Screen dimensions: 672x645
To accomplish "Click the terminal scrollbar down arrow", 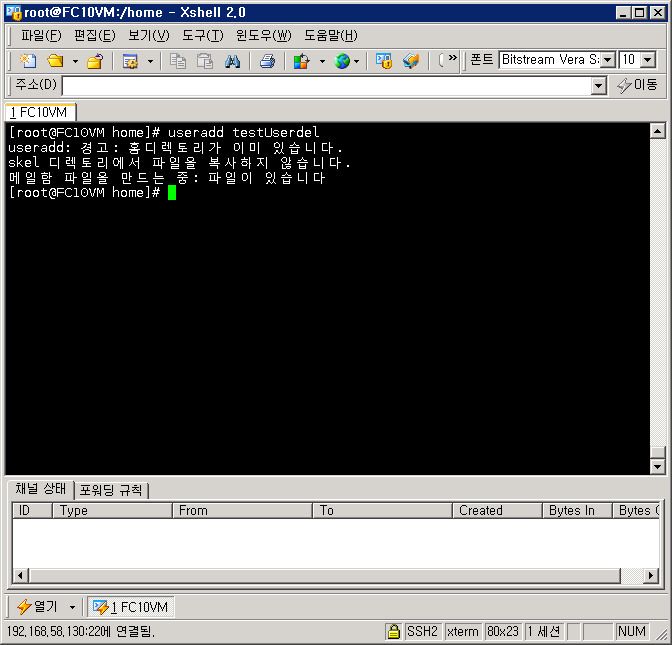I will click(x=657, y=466).
